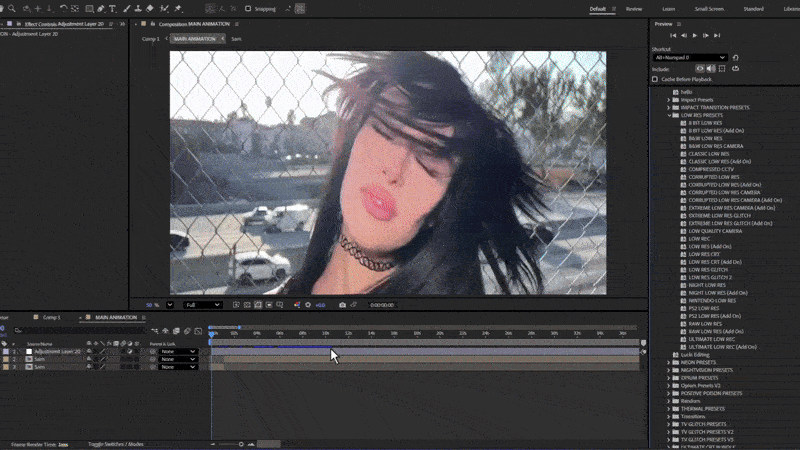The height and width of the screenshot is (450, 800).
Task: Collapse the LOW RES PRESETS folder
Action: point(669,115)
